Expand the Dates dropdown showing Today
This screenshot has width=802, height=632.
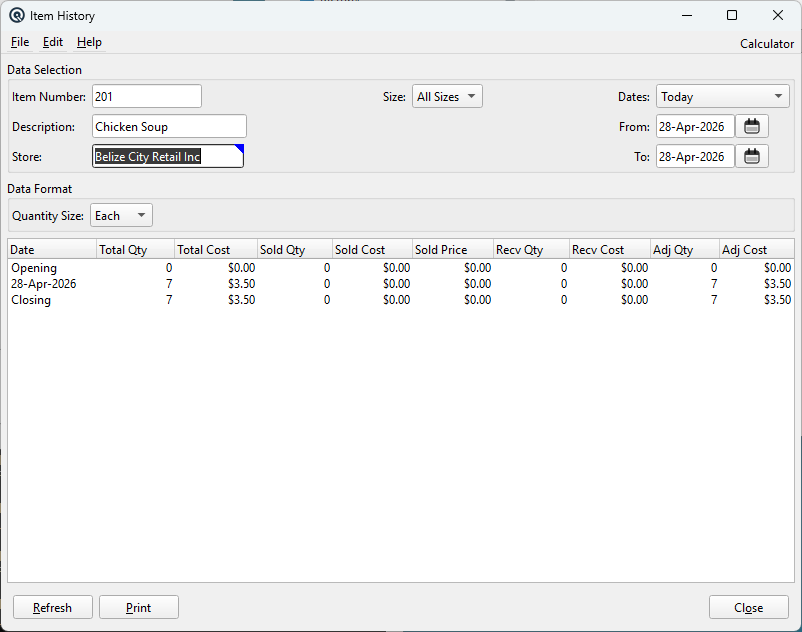tap(722, 96)
